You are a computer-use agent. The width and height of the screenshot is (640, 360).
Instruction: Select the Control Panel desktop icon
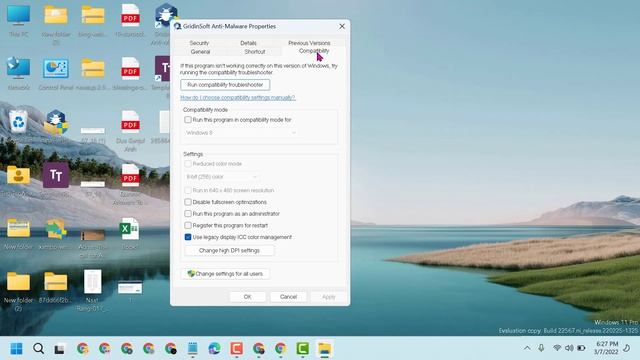coord(56,73)
